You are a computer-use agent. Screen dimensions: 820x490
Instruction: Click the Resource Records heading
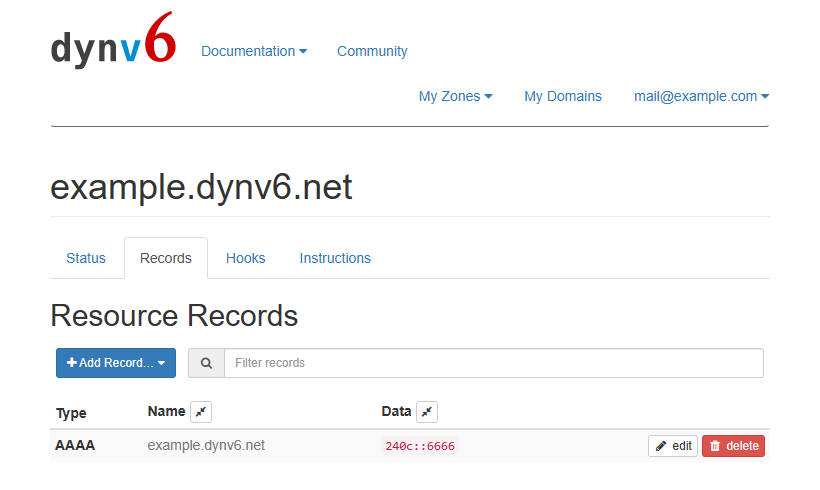click(x=174, y=316)
